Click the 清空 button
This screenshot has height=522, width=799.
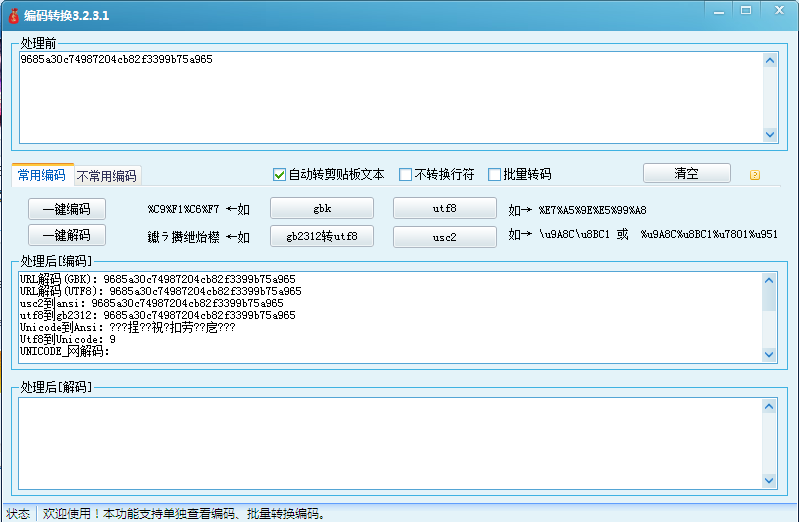click(686, 173)
